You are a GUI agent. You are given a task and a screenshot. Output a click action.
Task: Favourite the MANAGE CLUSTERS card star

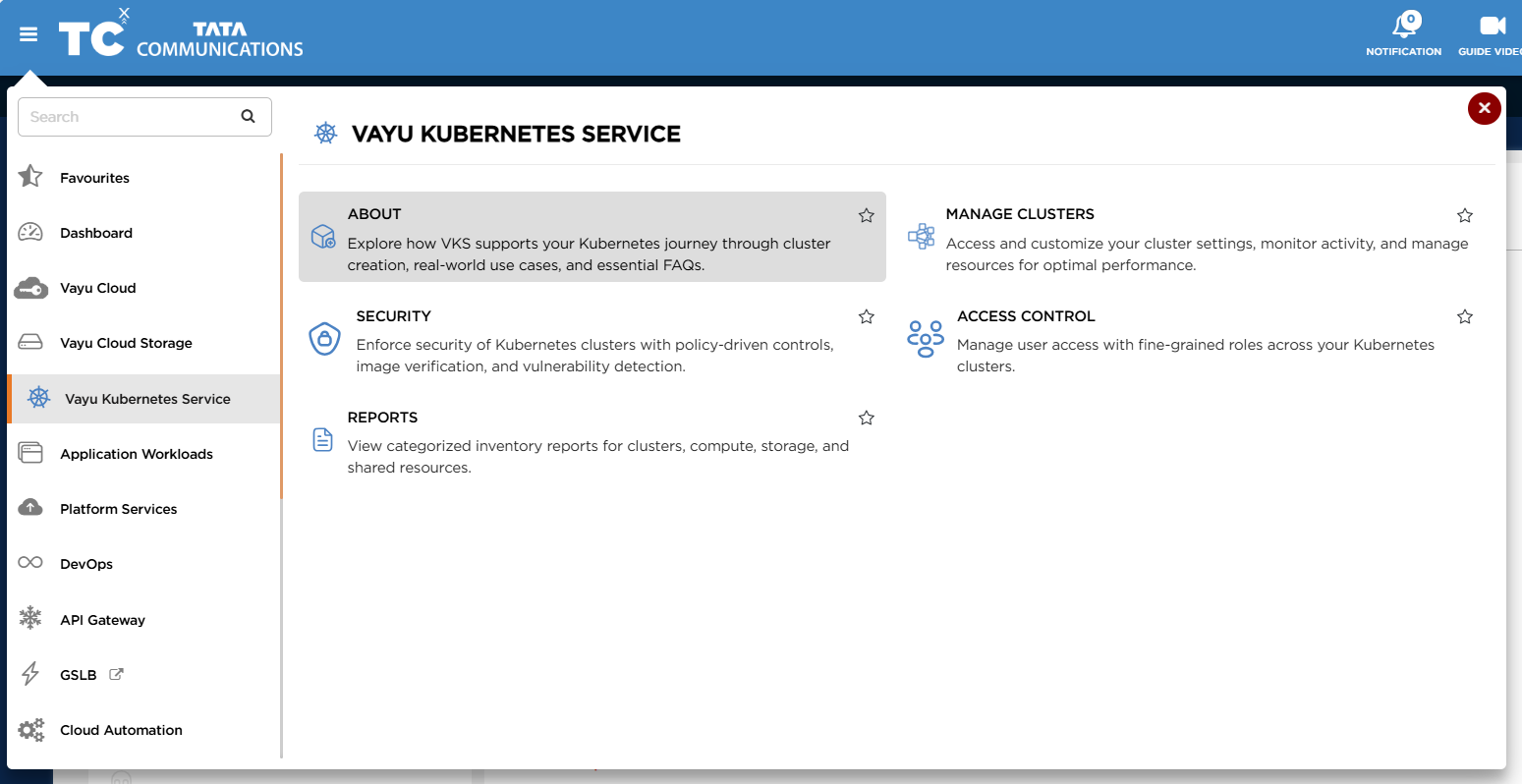1465,215
